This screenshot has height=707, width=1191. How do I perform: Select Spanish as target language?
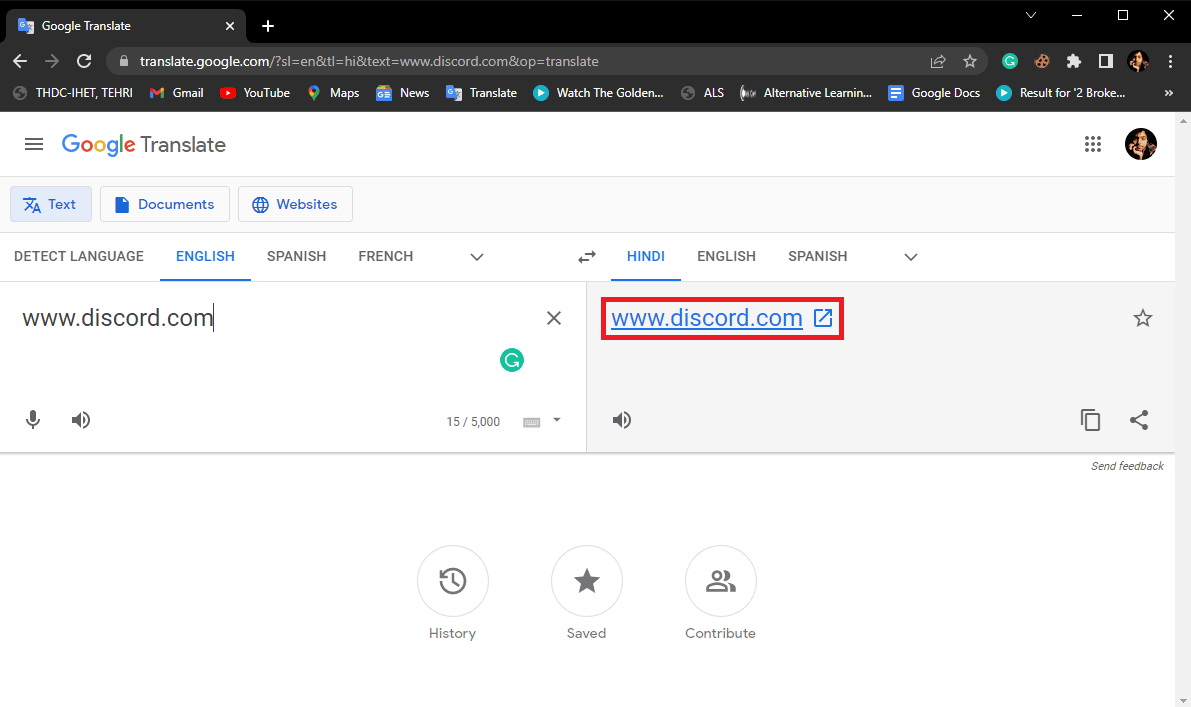pyautogui.click(x=817, y=257)
